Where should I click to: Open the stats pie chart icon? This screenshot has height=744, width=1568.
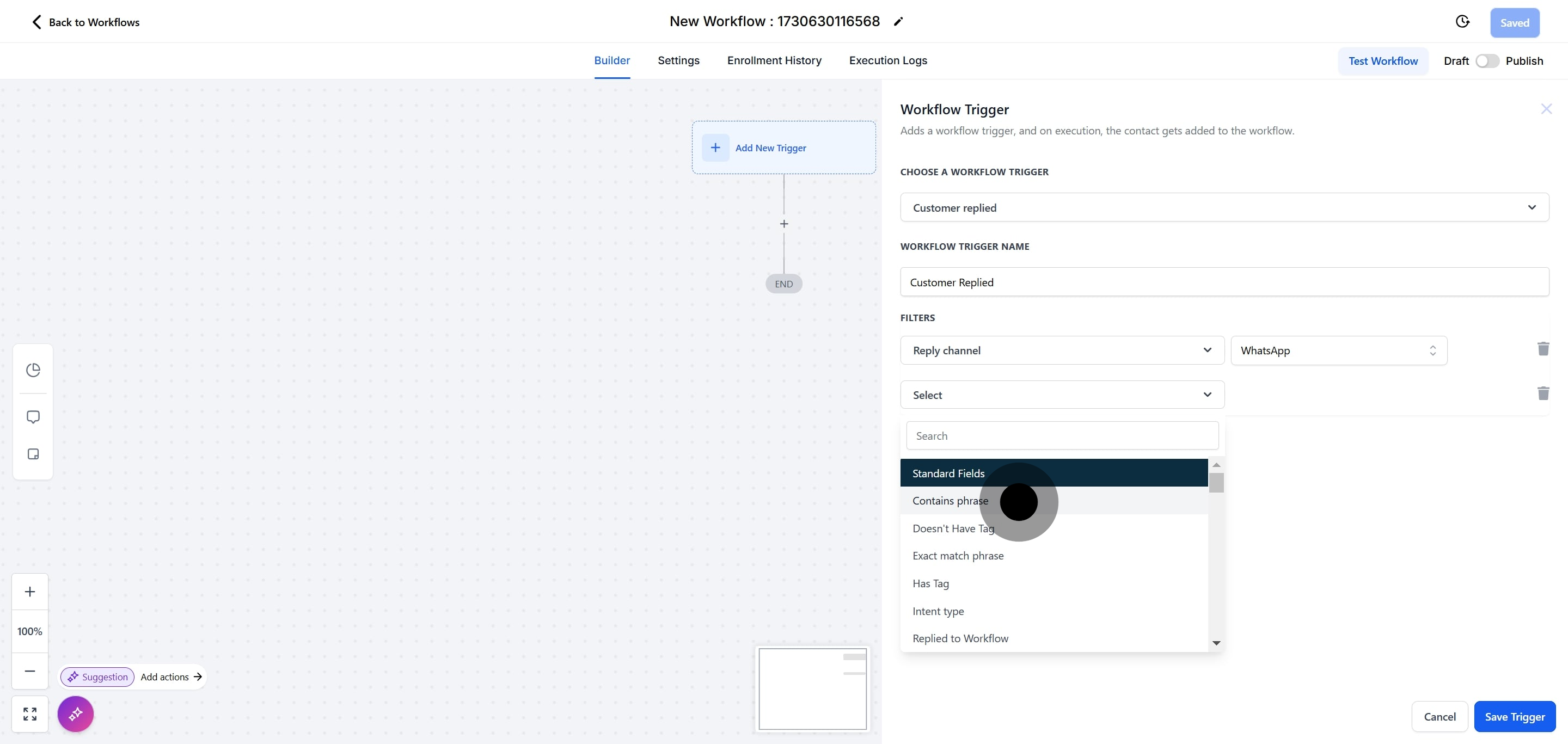(33, 370)
